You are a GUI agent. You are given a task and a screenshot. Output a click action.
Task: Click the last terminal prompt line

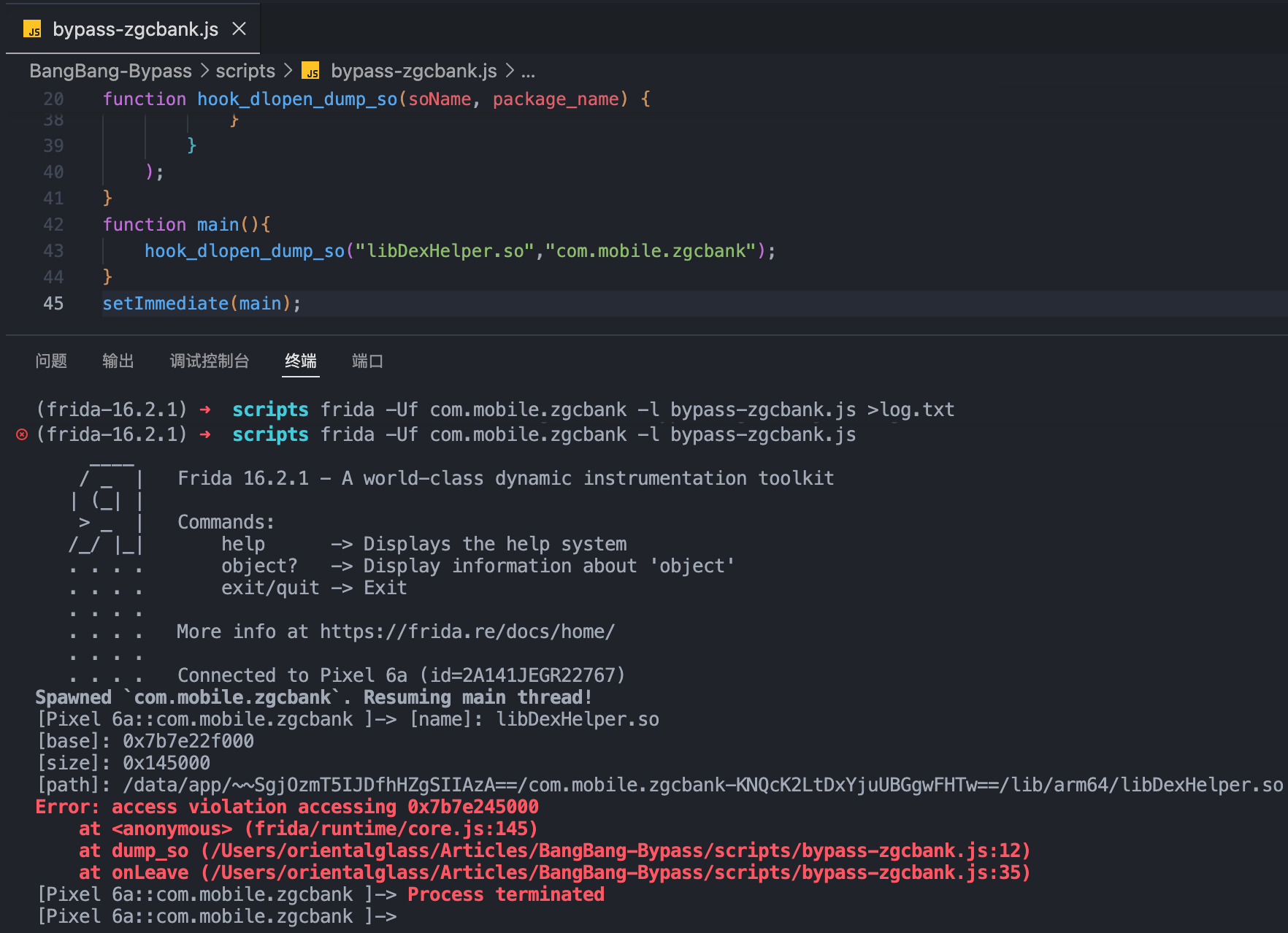tap(216, 916)
